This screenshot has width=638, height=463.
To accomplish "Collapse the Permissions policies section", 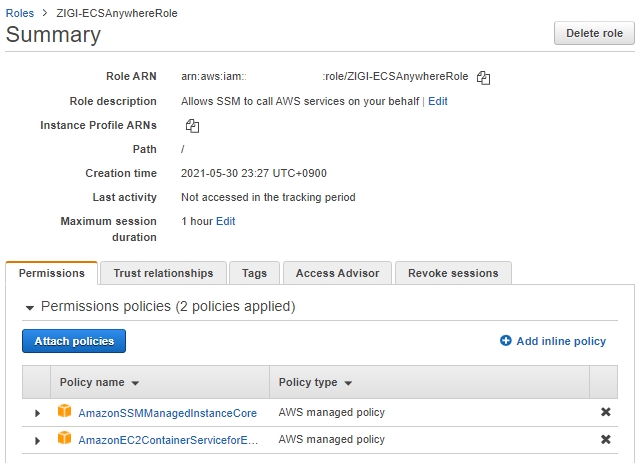I will click(29, 308).
